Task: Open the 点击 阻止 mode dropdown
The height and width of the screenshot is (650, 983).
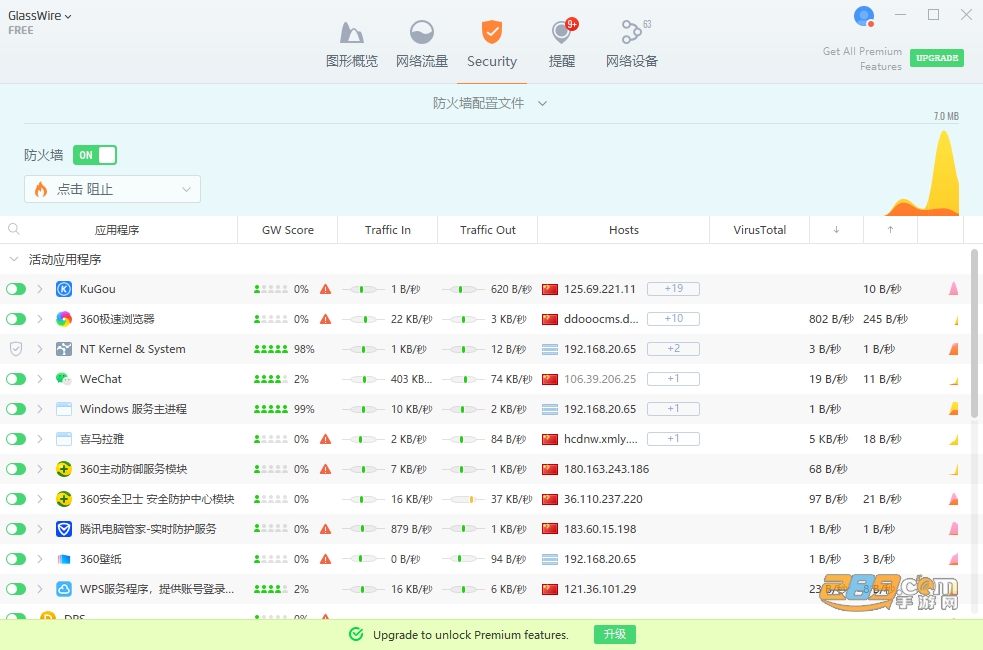Action: (x=112, y=189)
